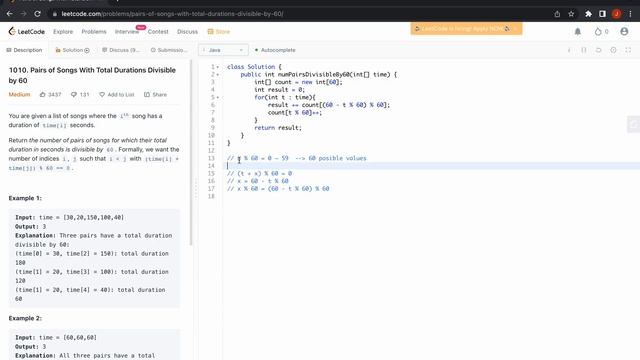Switch to the Solution tab

click(72, 50)
